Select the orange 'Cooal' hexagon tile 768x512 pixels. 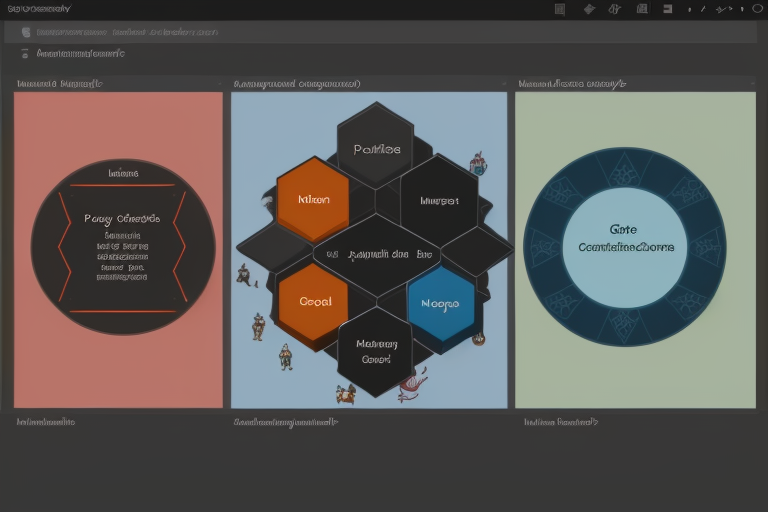coord(312,302)
